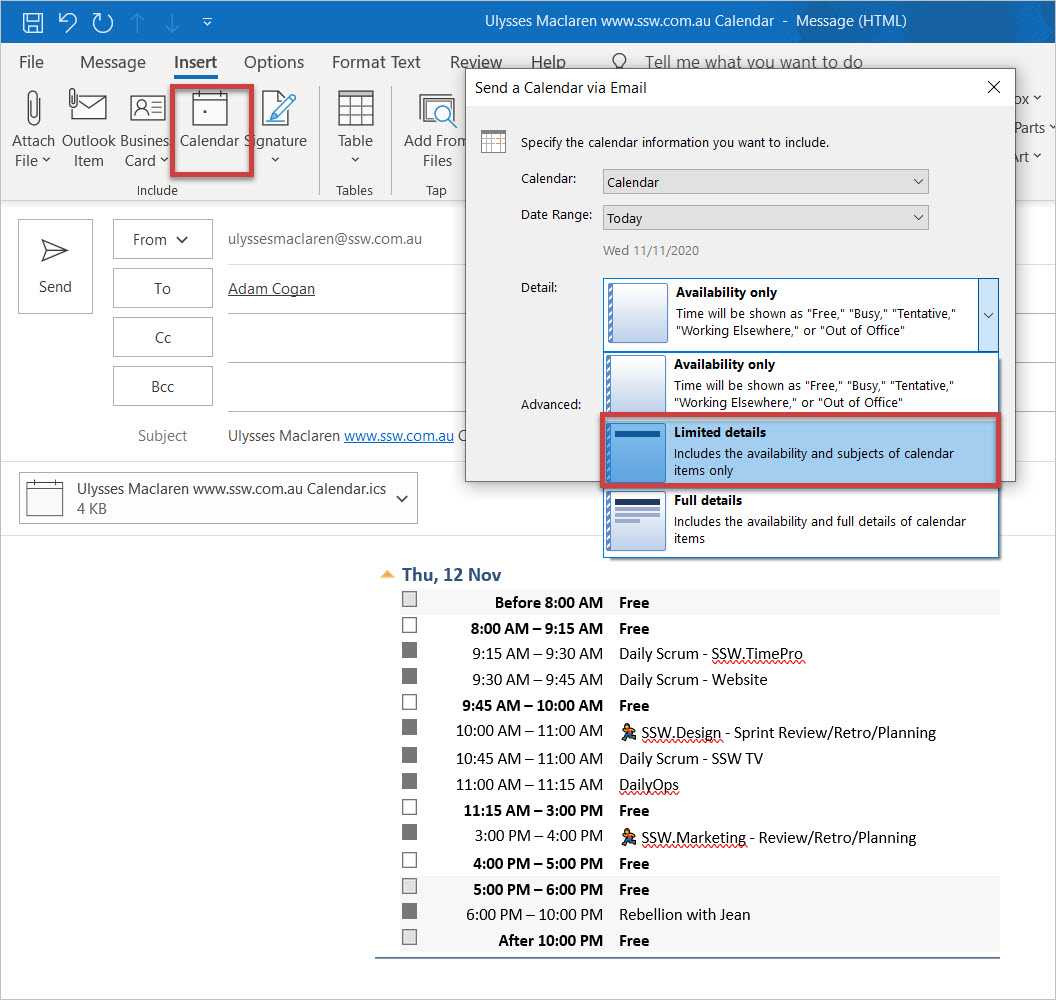
Task: Click the Outlook Item envelope icon
Action: pyautogui.click(x=88, y=107)
